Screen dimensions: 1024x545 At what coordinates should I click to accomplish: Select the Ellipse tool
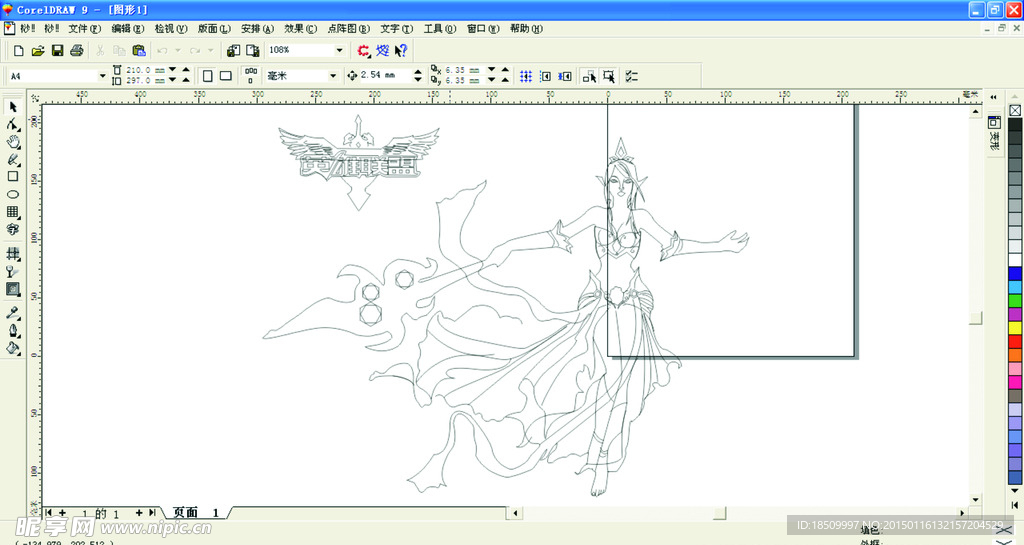[13, 194]
